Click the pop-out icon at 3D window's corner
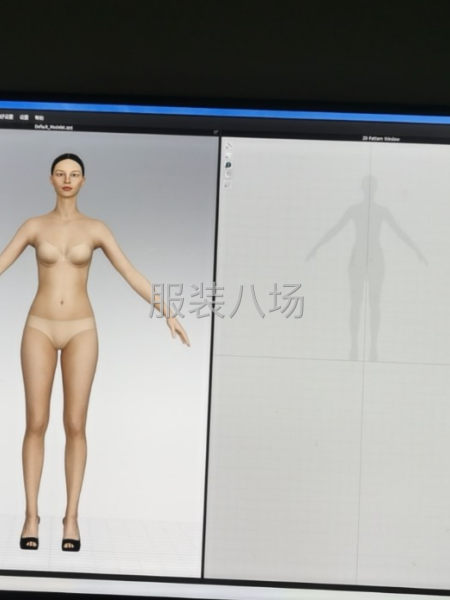 [x=216, y=132]
